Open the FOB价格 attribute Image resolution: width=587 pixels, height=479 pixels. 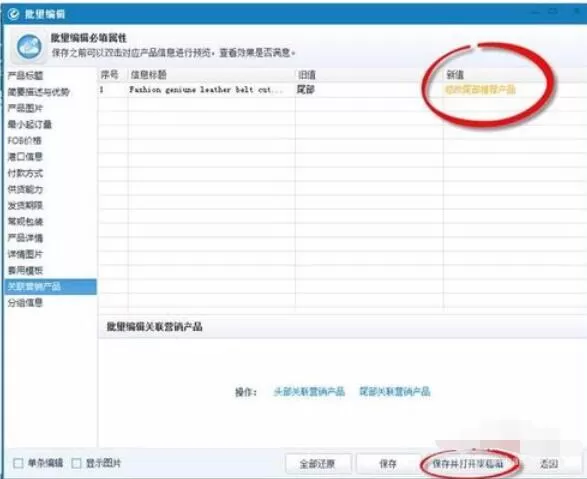pos(24,141)
